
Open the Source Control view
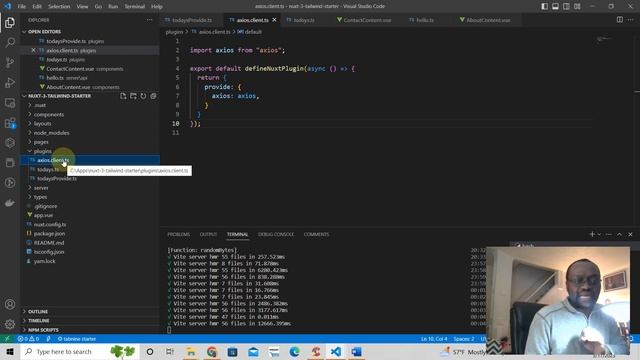coord(10,62)
